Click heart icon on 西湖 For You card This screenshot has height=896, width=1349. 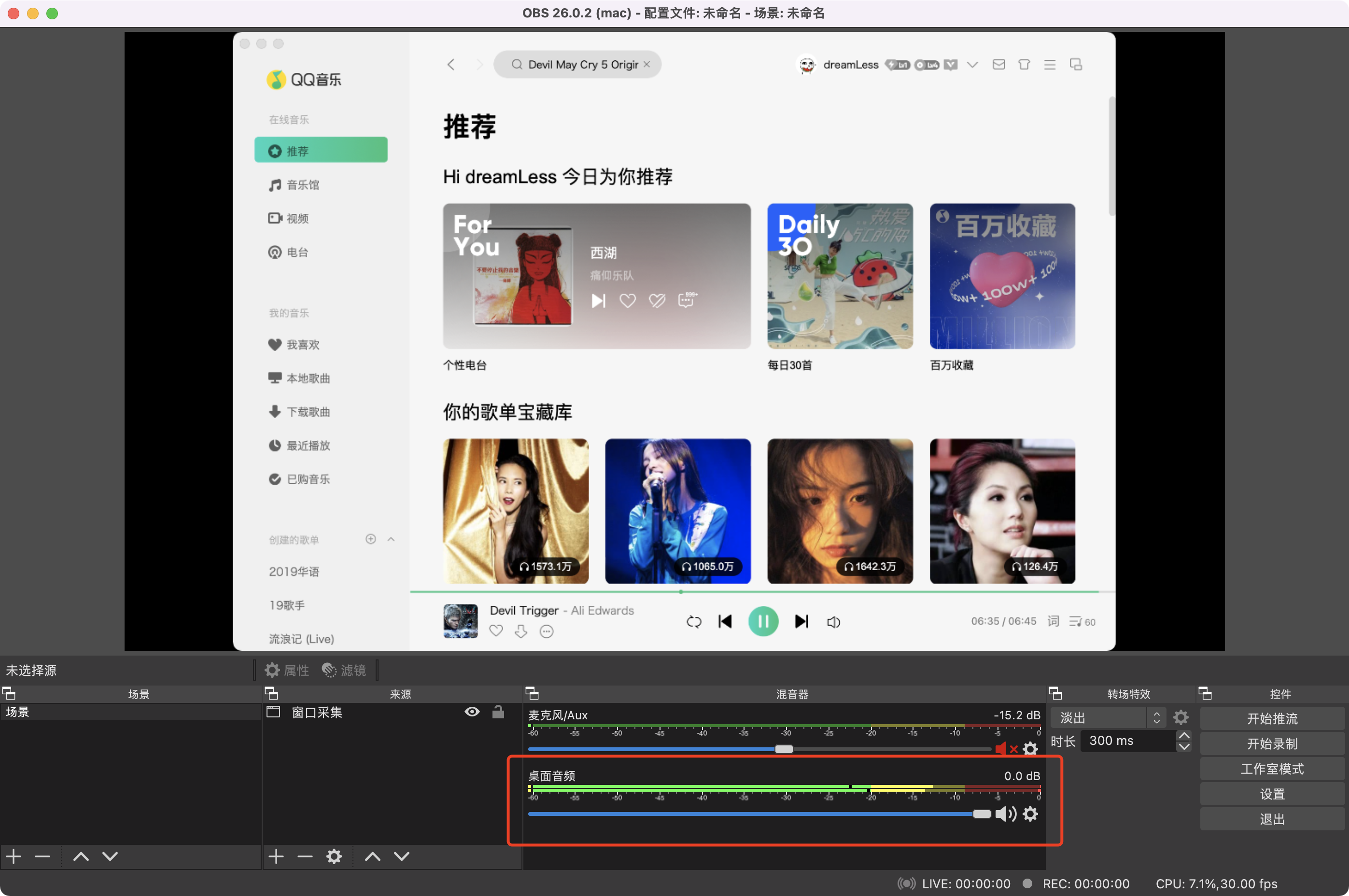[x=627, y=301]
